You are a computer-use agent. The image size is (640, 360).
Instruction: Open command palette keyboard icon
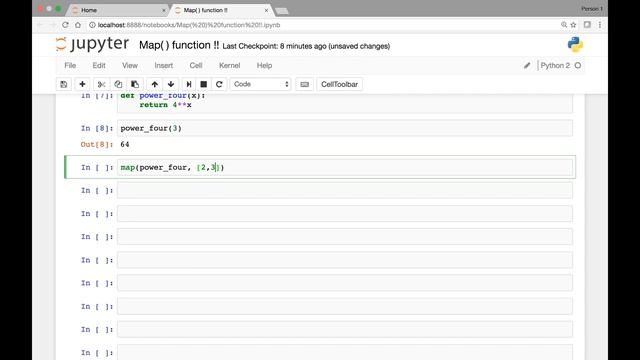(x=304, y=84)
